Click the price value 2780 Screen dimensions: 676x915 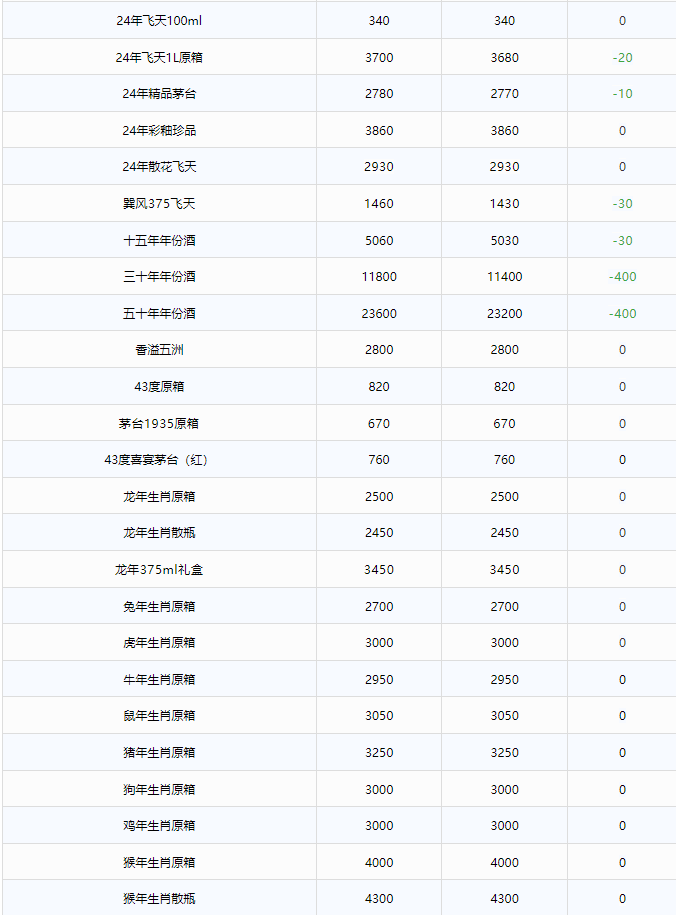(379, 93)
